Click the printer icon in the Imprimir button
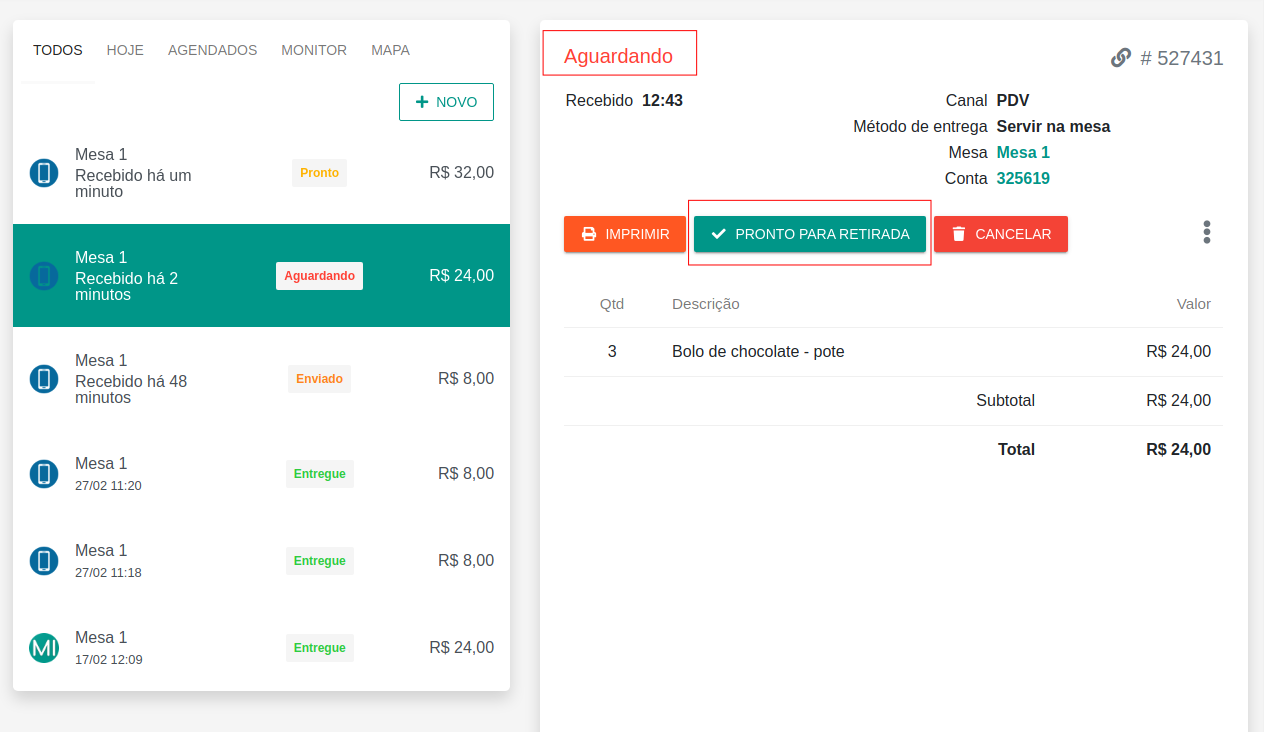1264x732 pixels. (x=589, y=234)
